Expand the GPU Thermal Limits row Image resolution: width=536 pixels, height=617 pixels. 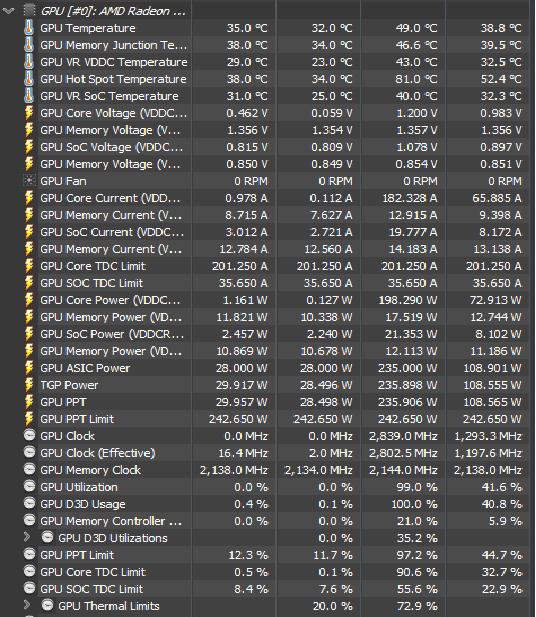click(27, 605)
